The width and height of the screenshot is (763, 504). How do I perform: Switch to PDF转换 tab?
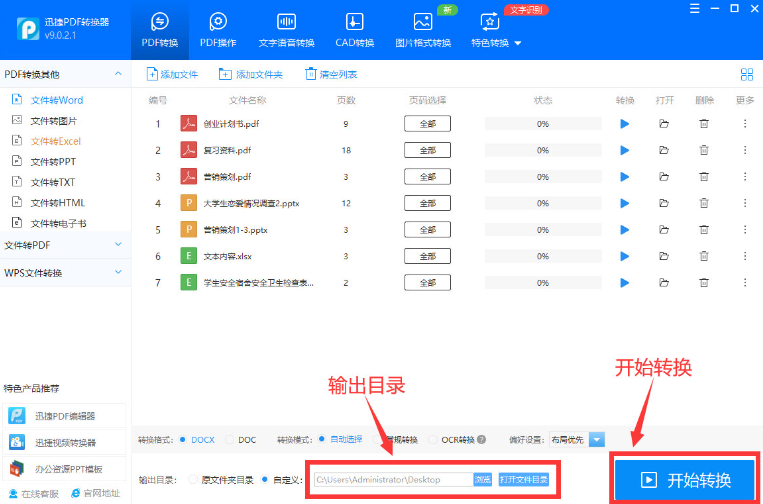160,30
